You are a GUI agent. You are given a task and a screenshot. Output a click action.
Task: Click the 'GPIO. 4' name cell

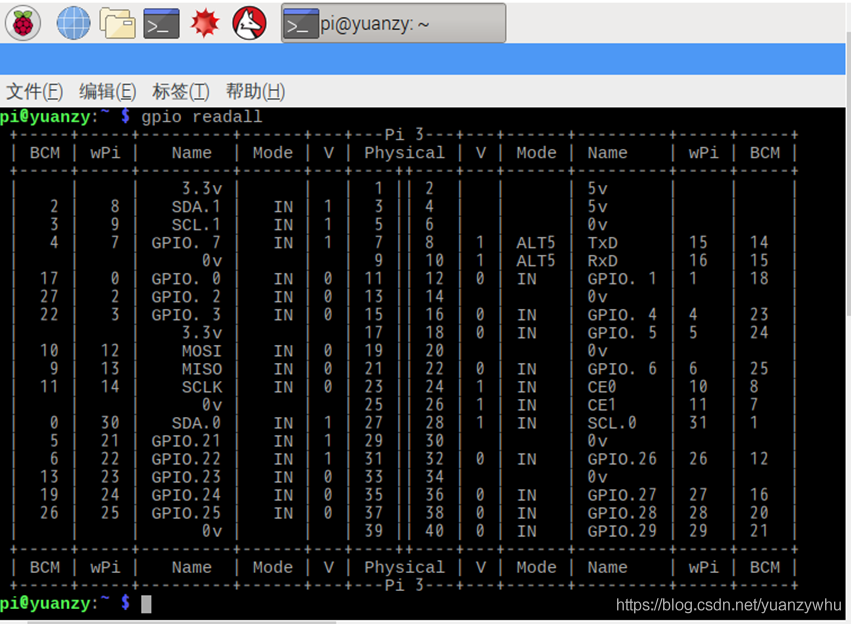[x=622, y=315]
